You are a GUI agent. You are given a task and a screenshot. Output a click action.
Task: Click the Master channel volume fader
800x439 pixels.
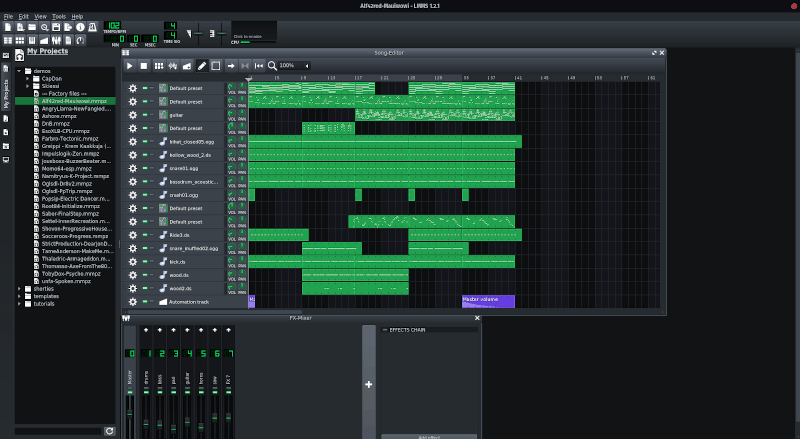[130, 413]
